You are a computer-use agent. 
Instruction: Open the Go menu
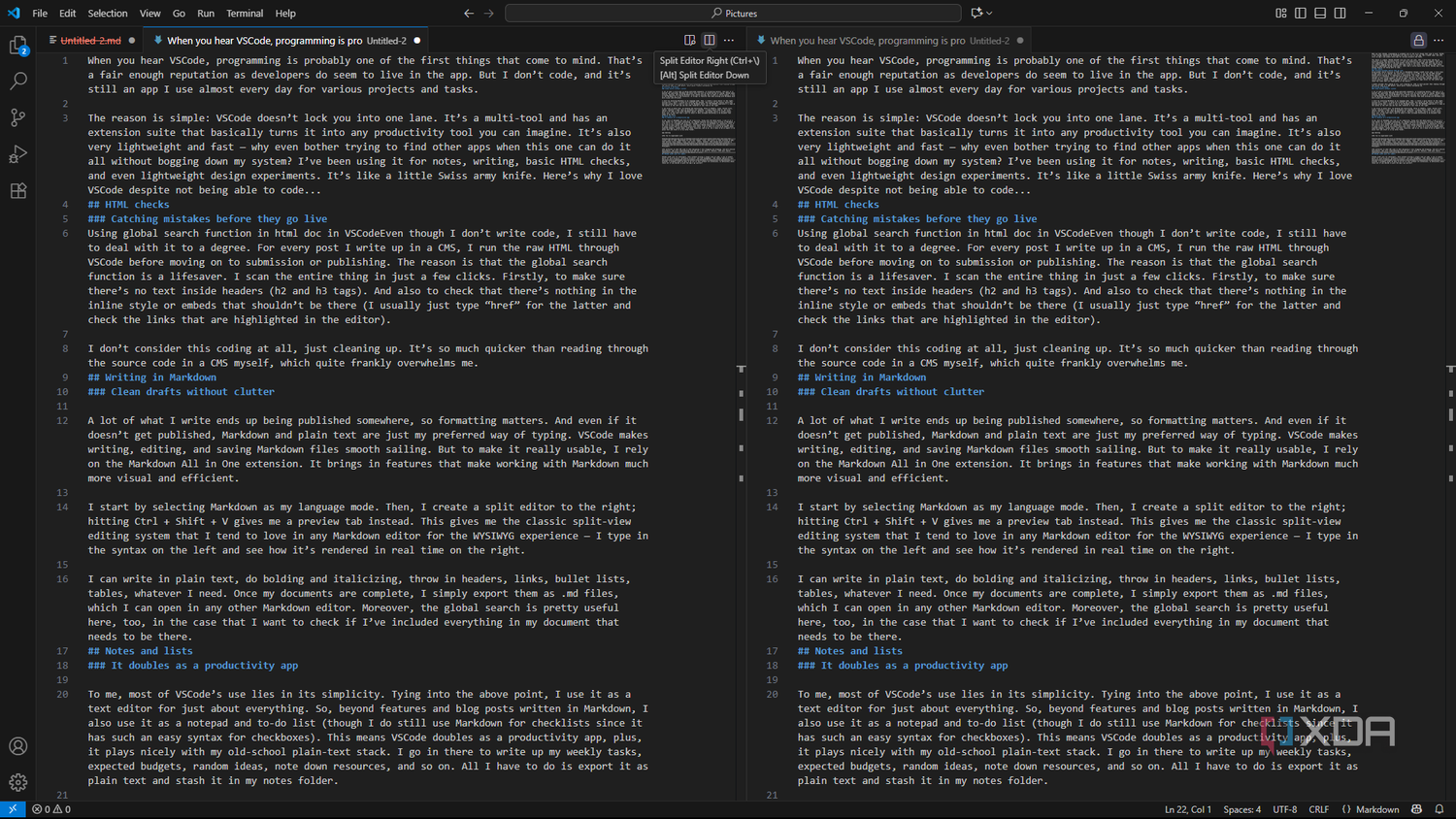[179, 13]
